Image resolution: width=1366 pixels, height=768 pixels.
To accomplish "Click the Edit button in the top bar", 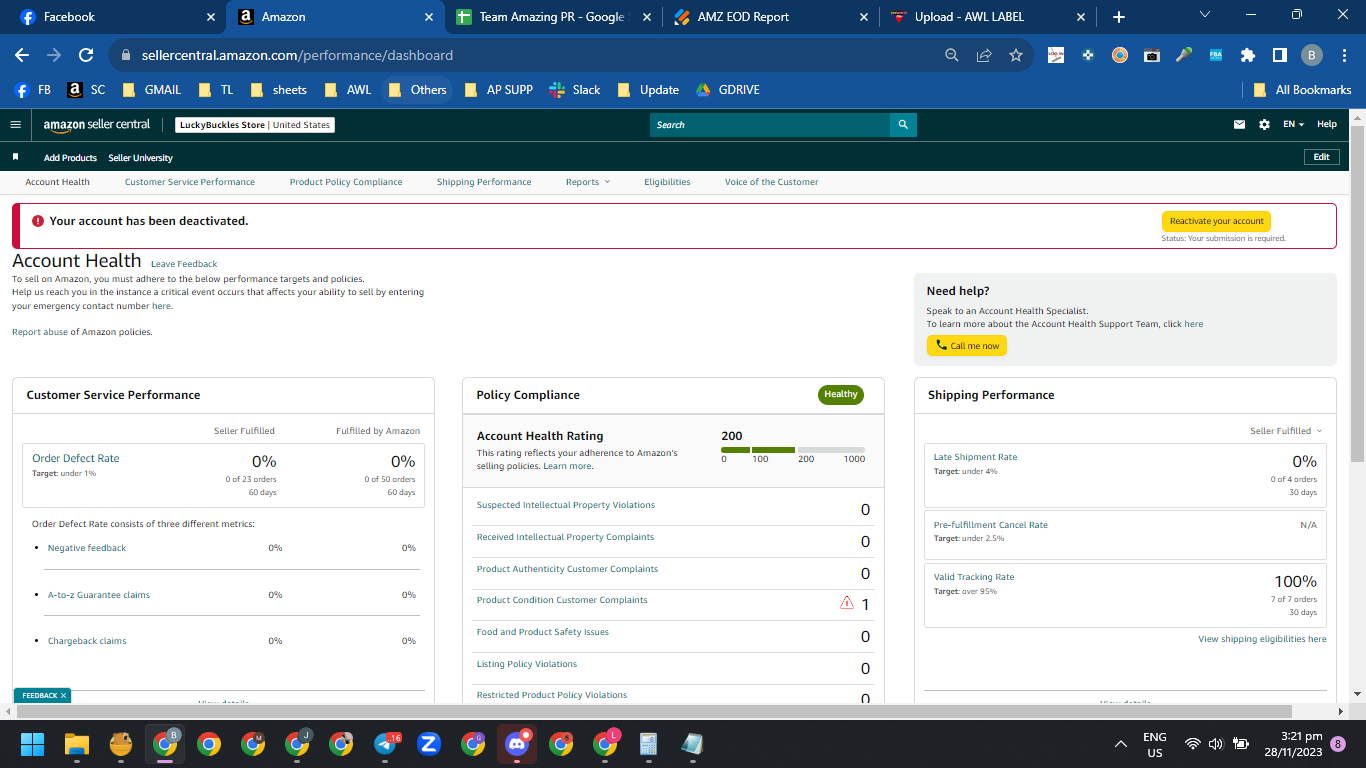I will 1321,157.
